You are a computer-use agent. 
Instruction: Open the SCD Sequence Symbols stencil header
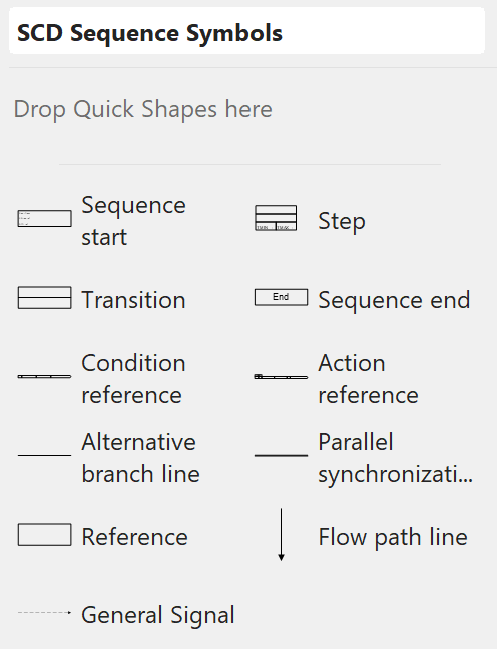tap(247, 31)
